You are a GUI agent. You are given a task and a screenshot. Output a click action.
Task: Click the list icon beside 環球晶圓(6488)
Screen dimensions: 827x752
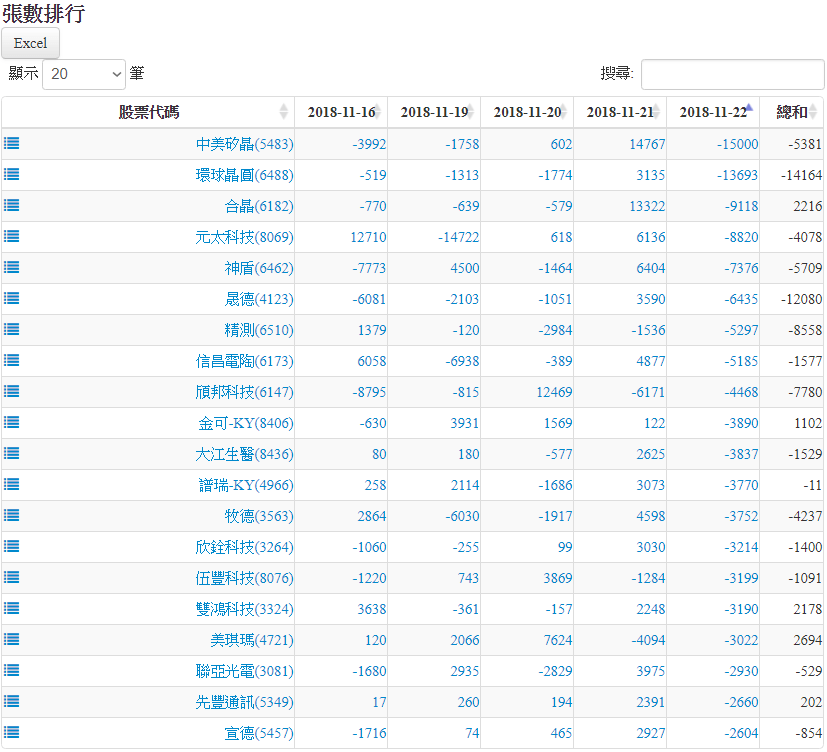(x=12, y=174)
